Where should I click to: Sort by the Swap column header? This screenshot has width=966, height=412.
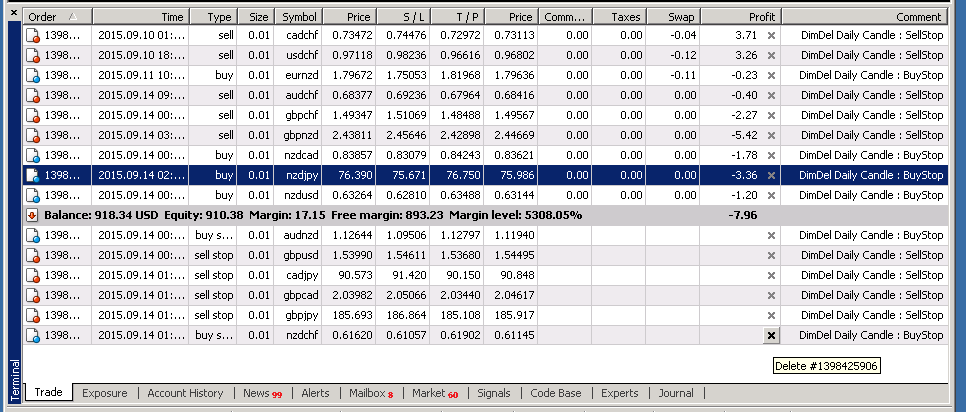pos(673,17)
